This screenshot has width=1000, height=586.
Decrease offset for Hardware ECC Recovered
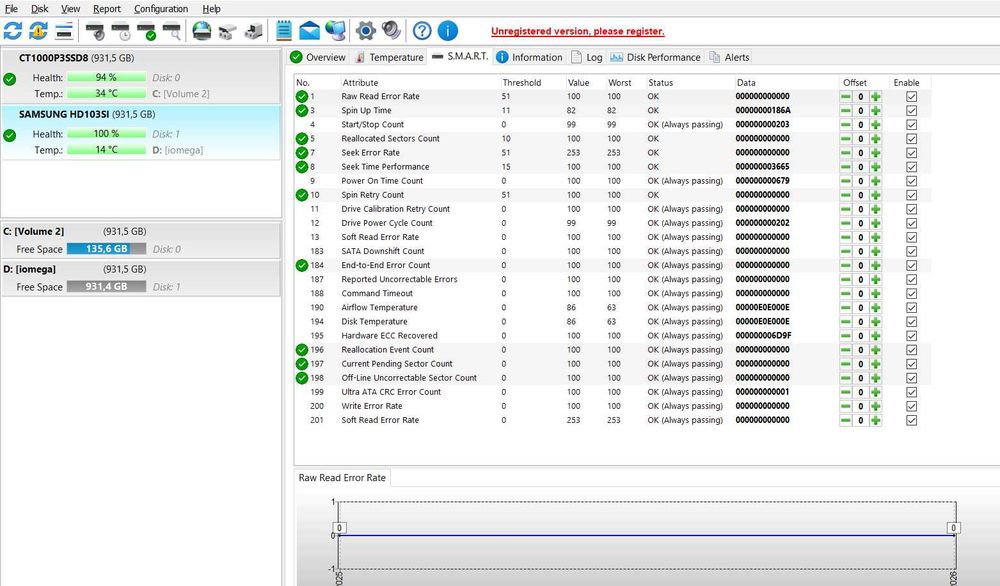(846, 335)
